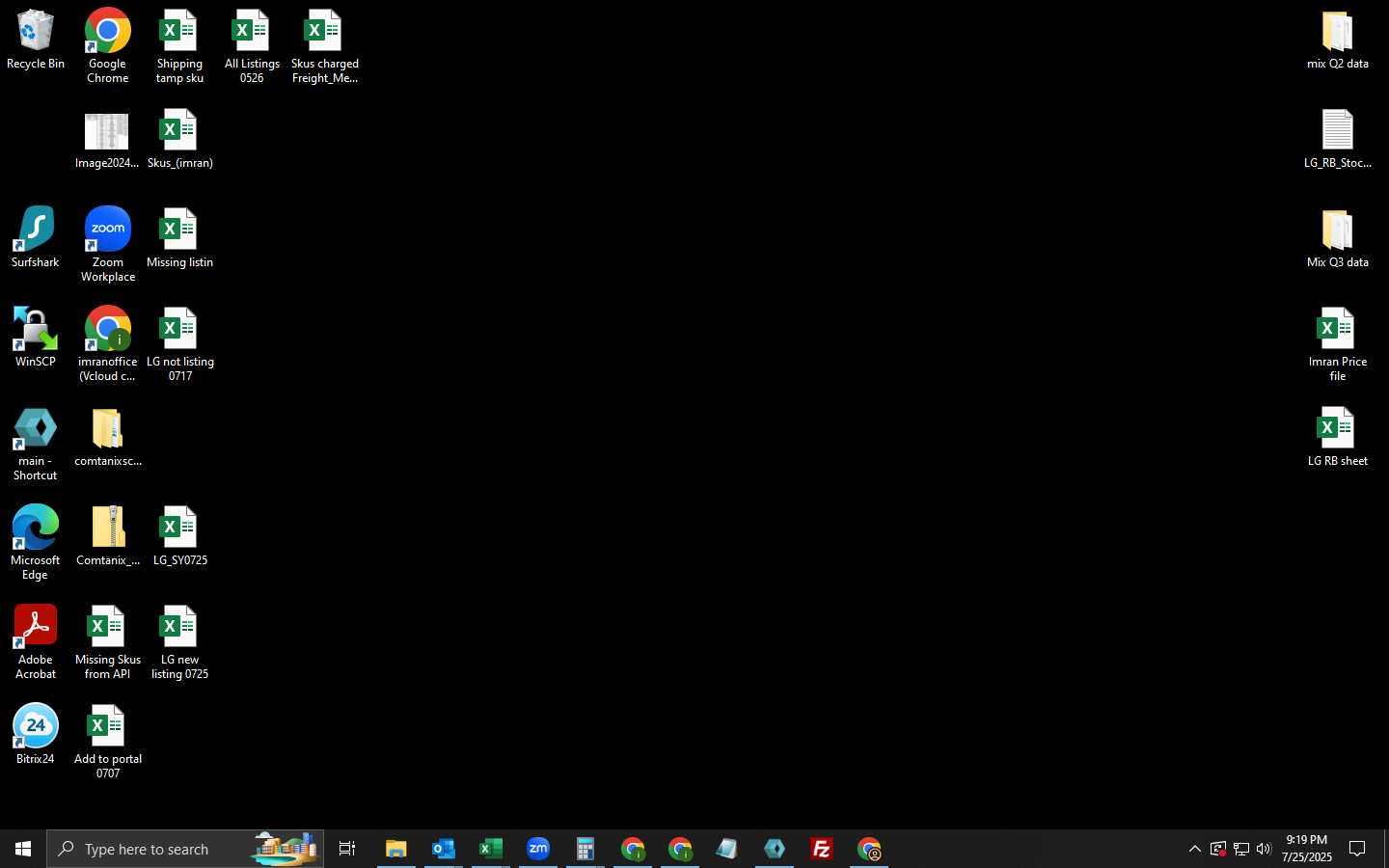
Task: Open the clock showing 9:19 PM
Action: (x=1307, y=849)
